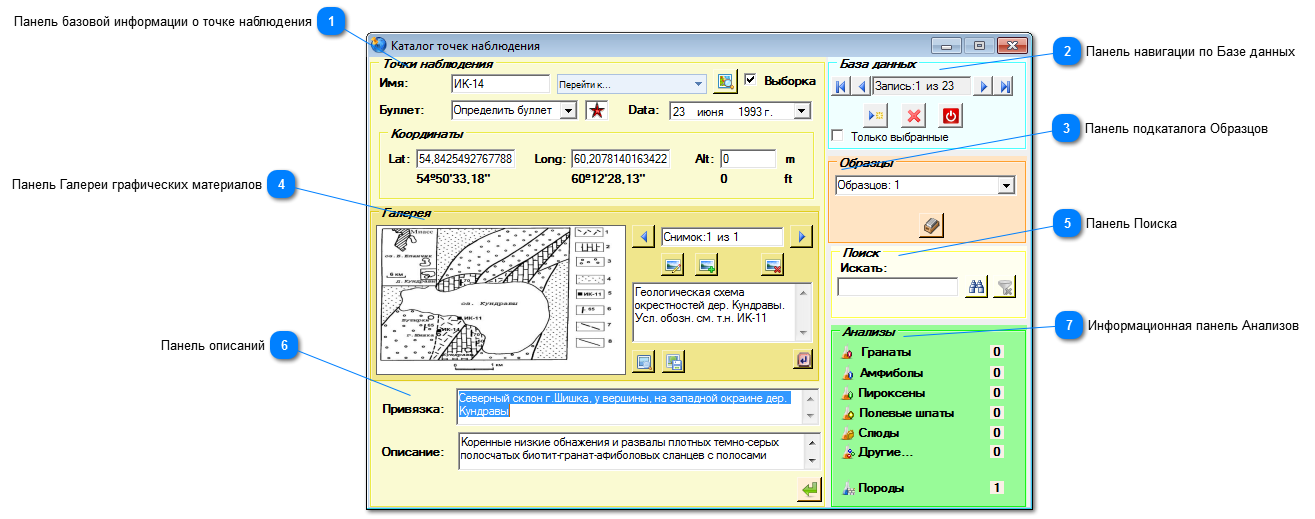Enable the Только выбранные checkbox
This screenshot has height=519, width=1315.
(838, 136)
